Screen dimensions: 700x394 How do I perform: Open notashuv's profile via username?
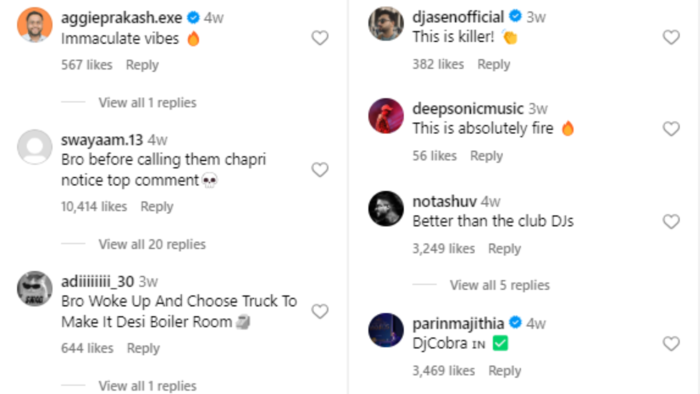tap(444, 201)
